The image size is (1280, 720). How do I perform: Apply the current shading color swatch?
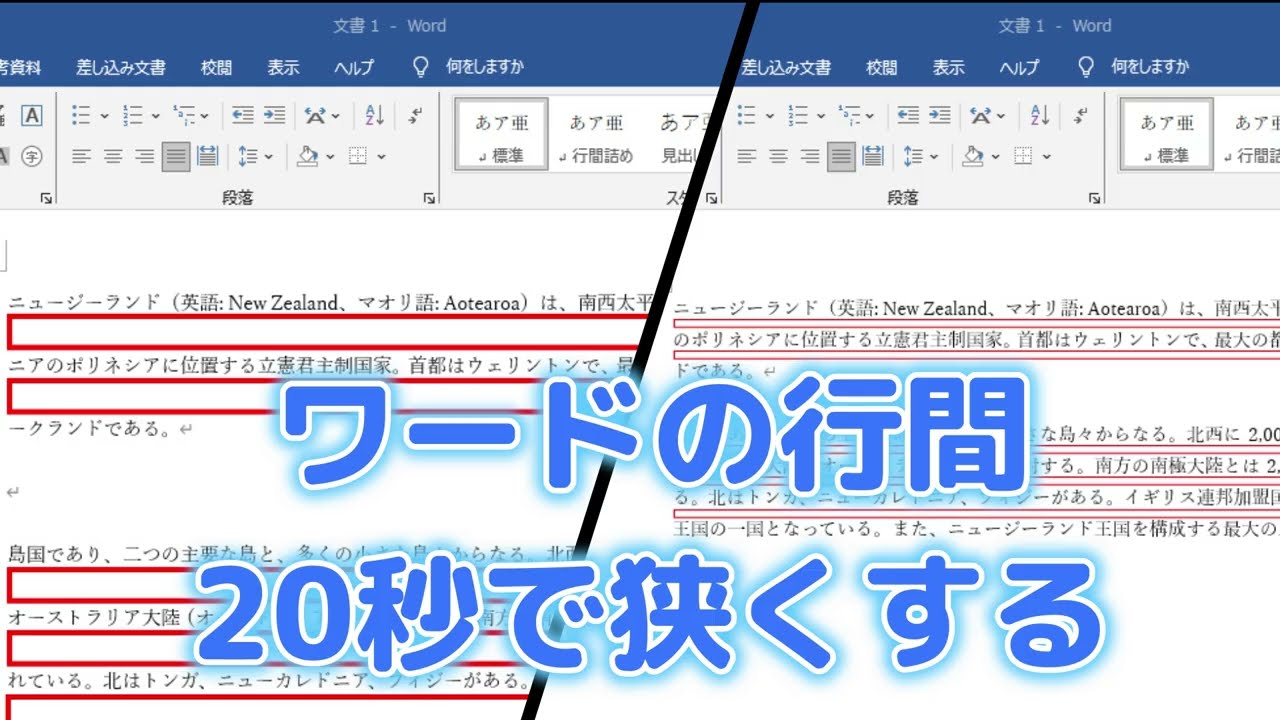pyautogui.click(x=305, y=157)
